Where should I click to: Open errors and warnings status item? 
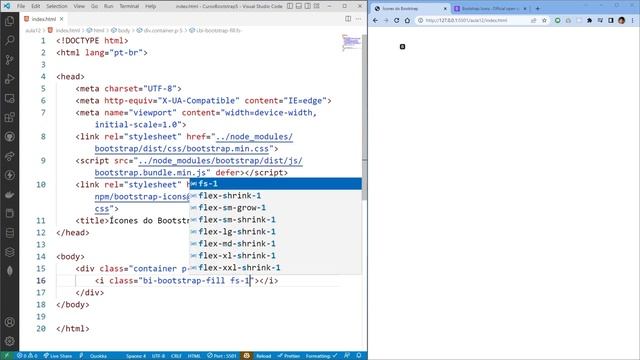click(27, 356)
